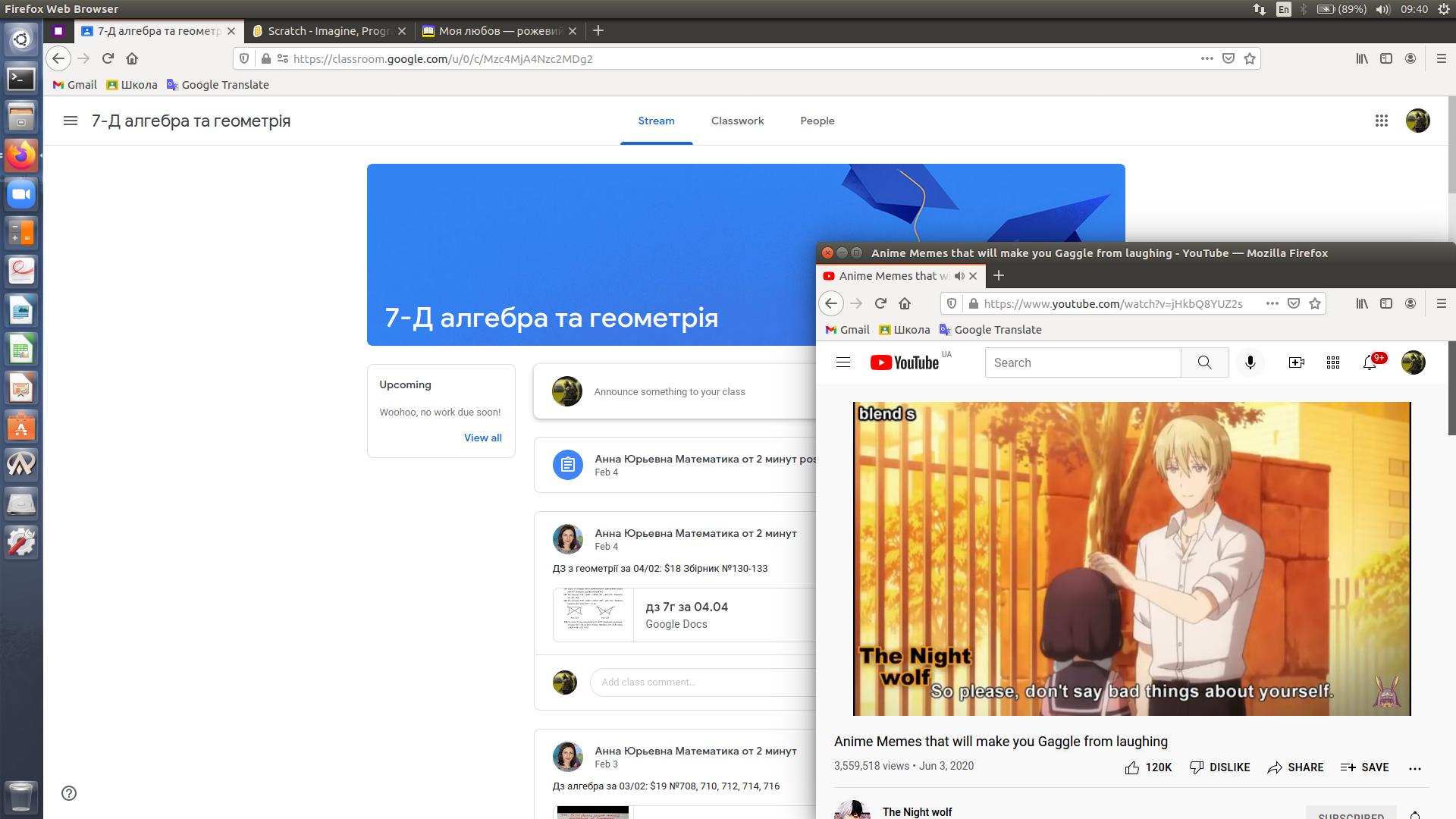Click the YouTube voice search microphone icon
The height and width of the screenshot is (819, 1456).
tap(1250, 362)
